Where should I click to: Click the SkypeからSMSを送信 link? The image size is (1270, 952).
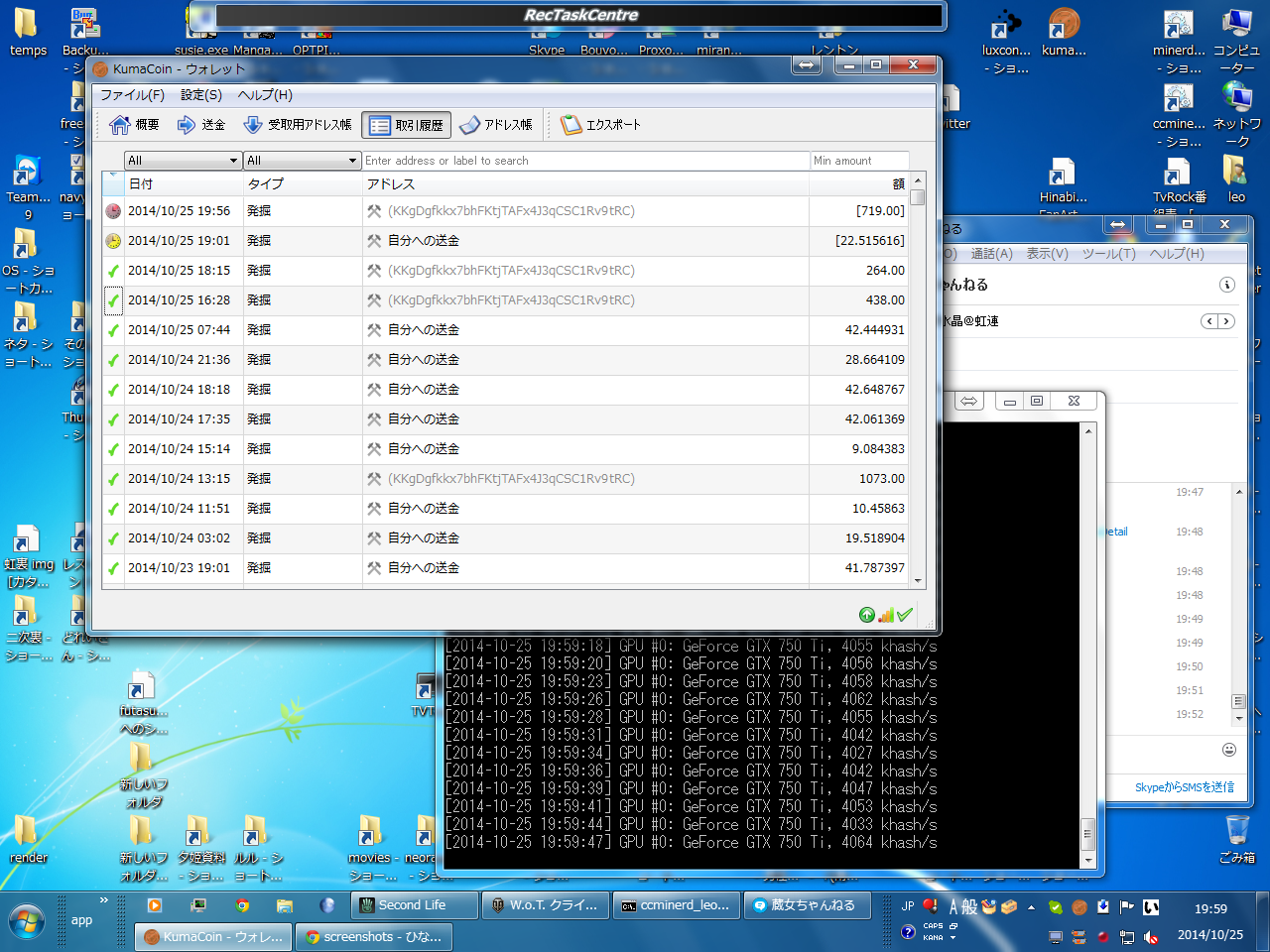pos(1185,787)
